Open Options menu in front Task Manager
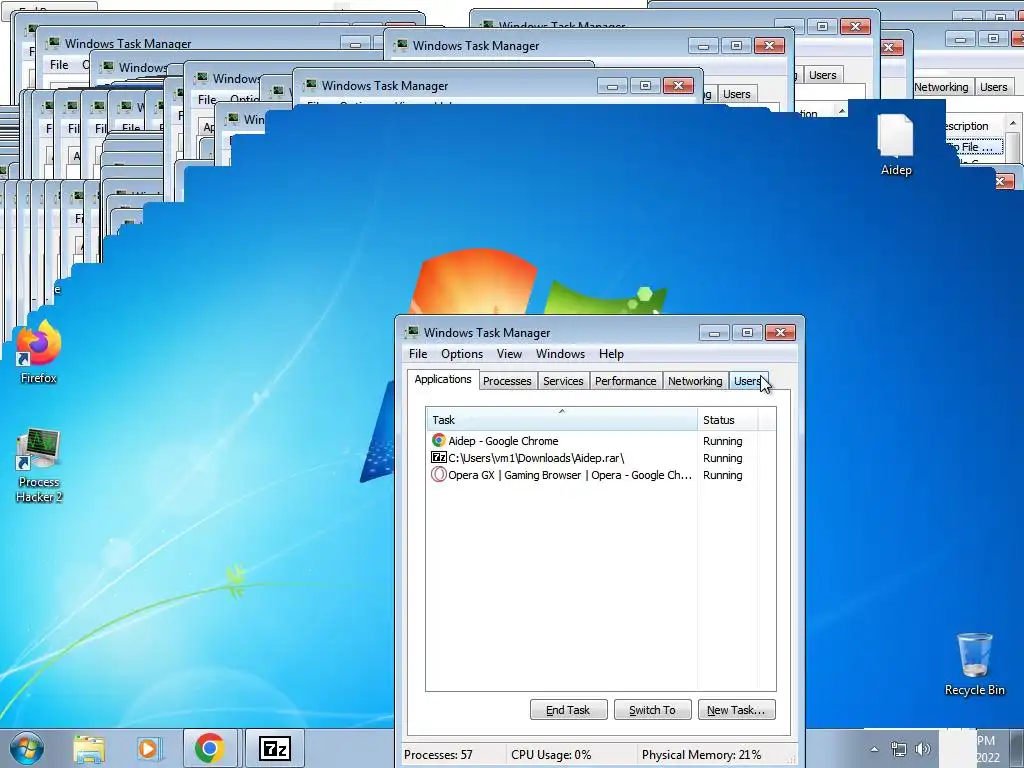The height and width of the screenshot is (768, 1024). (x=462, y=354)
